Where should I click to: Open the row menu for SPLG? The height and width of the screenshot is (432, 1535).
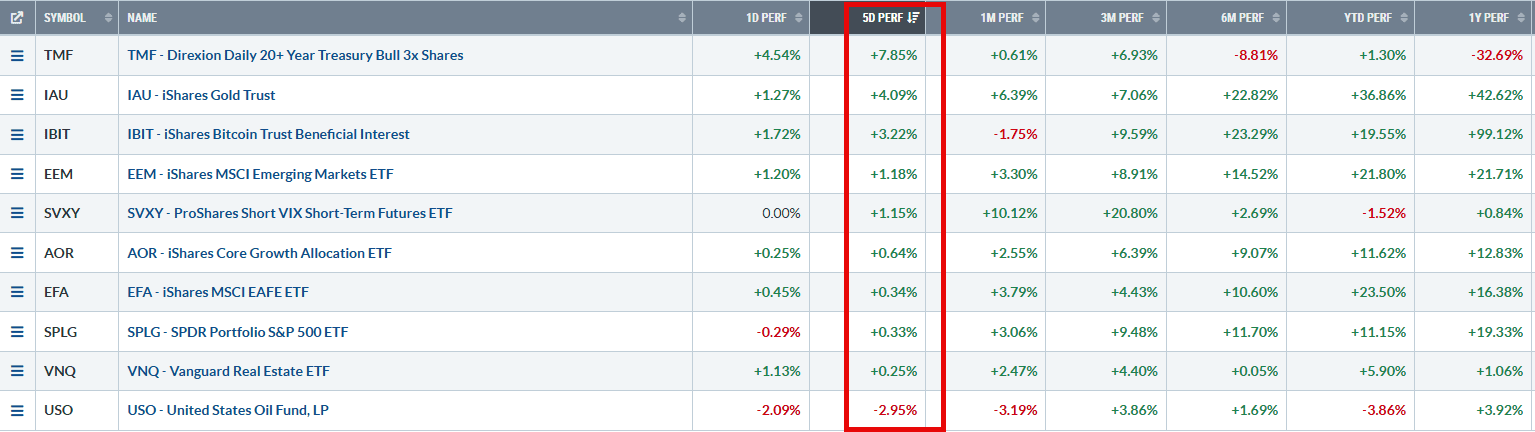coord(17,332)
